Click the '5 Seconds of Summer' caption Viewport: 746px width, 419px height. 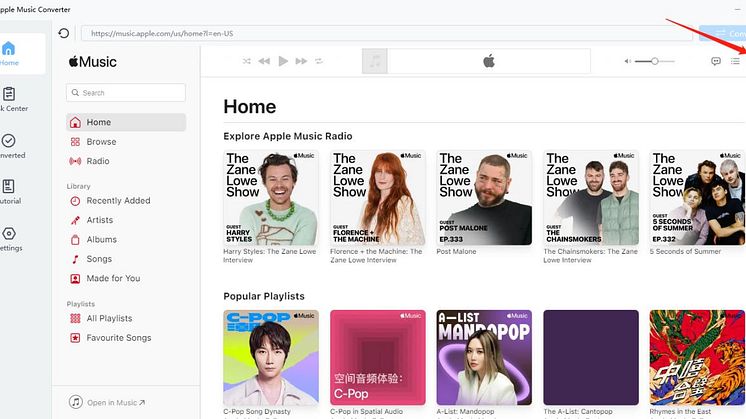tap(686, 252)
